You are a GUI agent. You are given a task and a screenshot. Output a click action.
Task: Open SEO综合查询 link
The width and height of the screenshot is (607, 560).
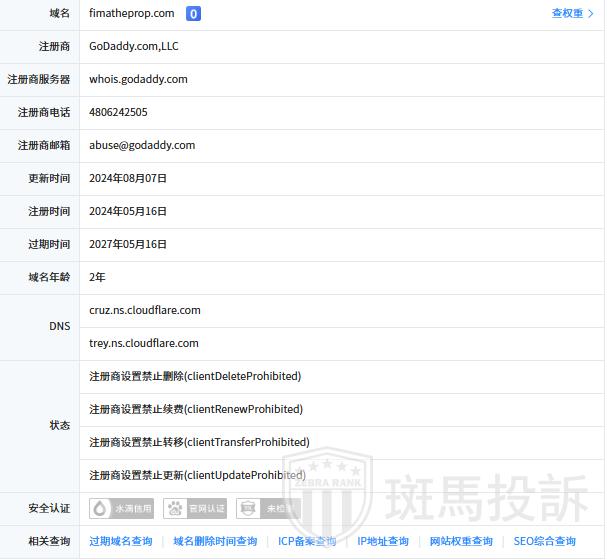545,541
